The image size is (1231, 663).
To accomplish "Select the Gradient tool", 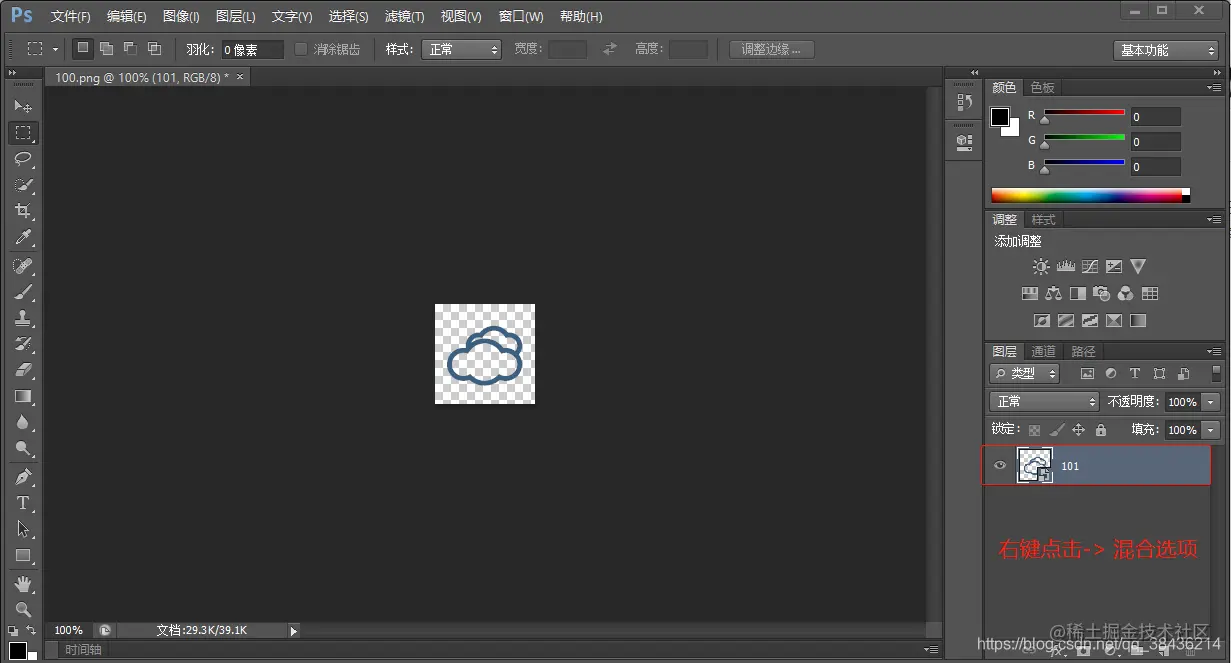I will [23, 396].
